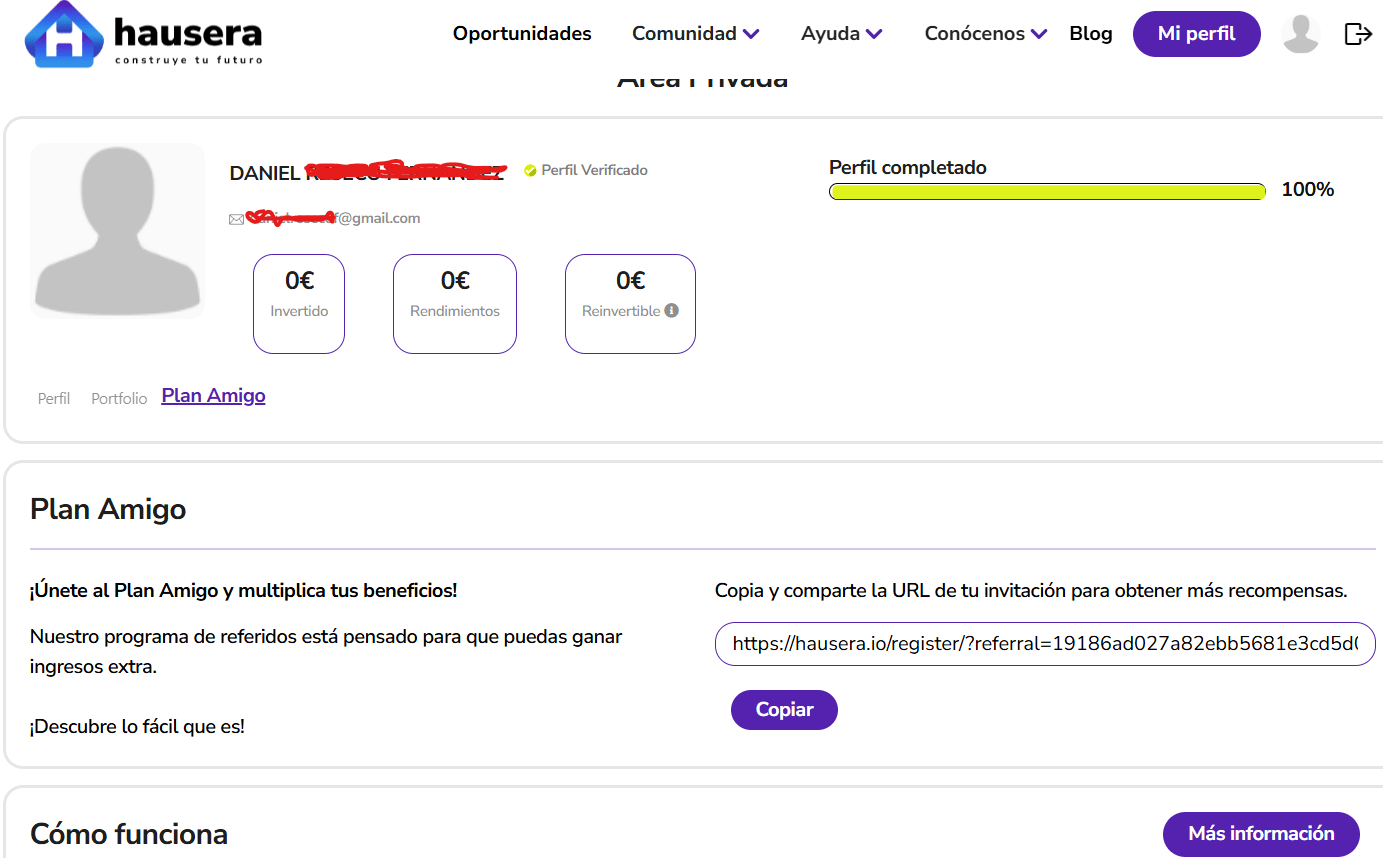This screenshot has height=858, width=1383.
Task: Click the logout icon in the header
Action: click(x=1358, y=34)
